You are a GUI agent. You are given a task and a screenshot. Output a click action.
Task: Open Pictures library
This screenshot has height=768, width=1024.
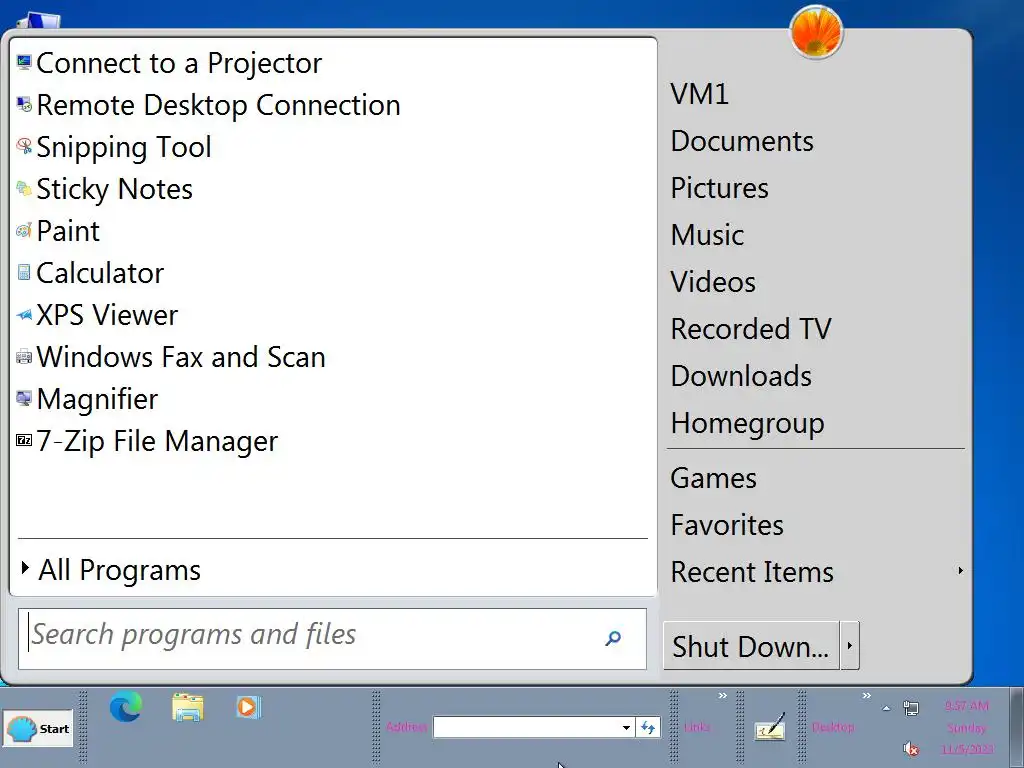pyautogui.click(x=720, y=188)
